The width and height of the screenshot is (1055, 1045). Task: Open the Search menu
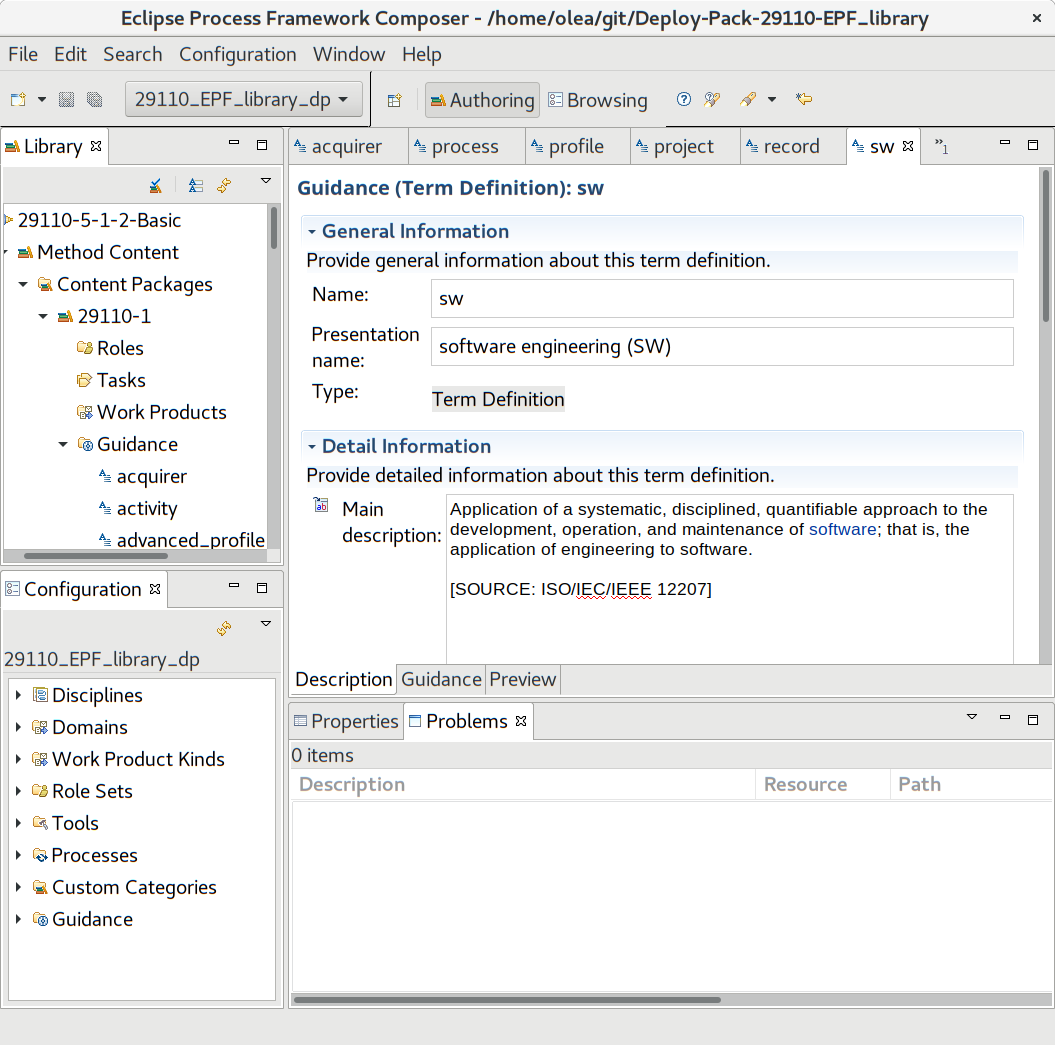(x=133, y=54)
